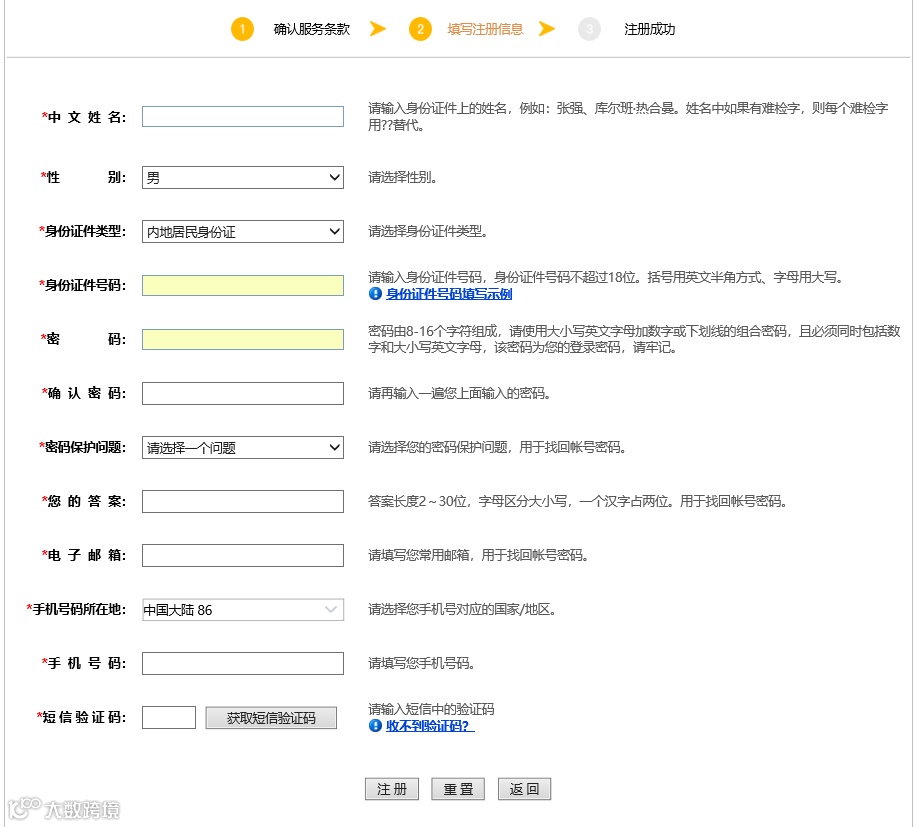Focus the 密码 input field
Viewport: 917px width, 827px height.
(243, 339)
